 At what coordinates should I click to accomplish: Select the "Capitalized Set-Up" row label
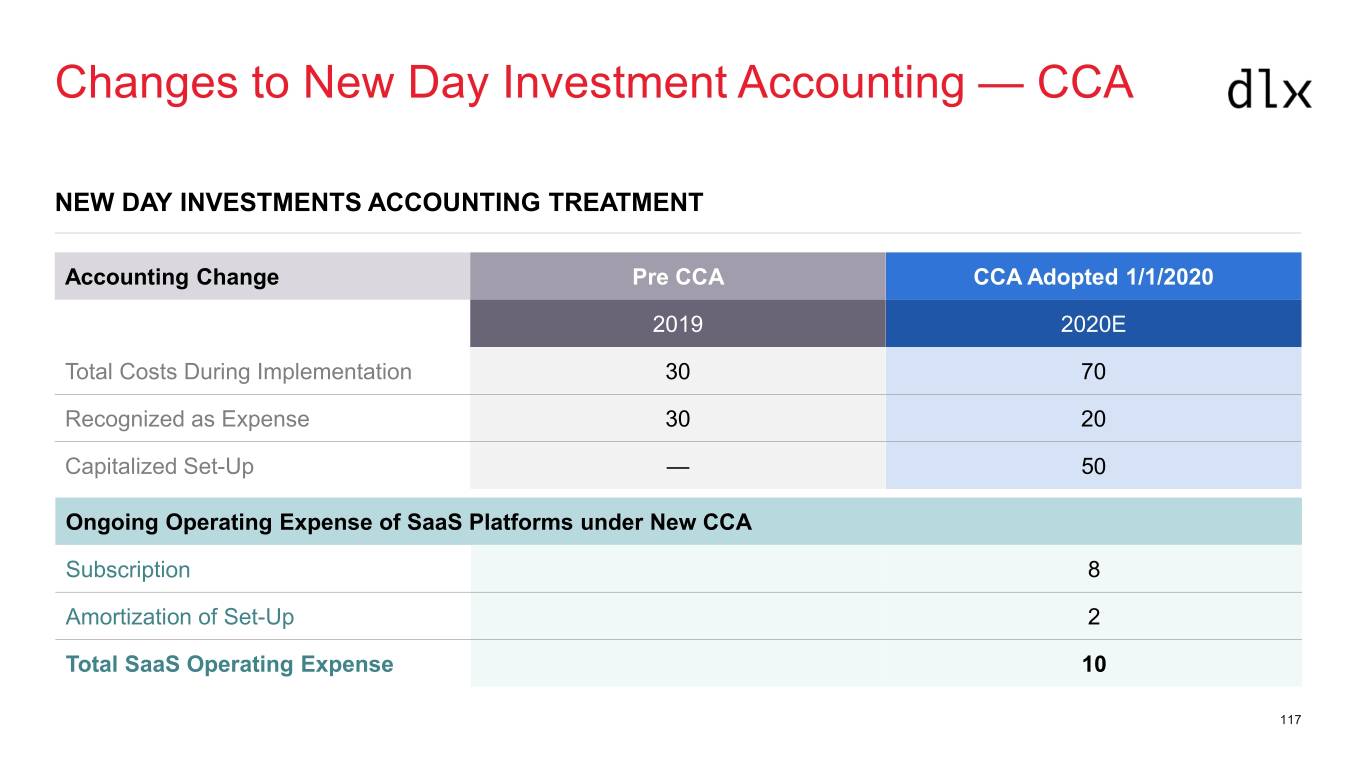159,466
